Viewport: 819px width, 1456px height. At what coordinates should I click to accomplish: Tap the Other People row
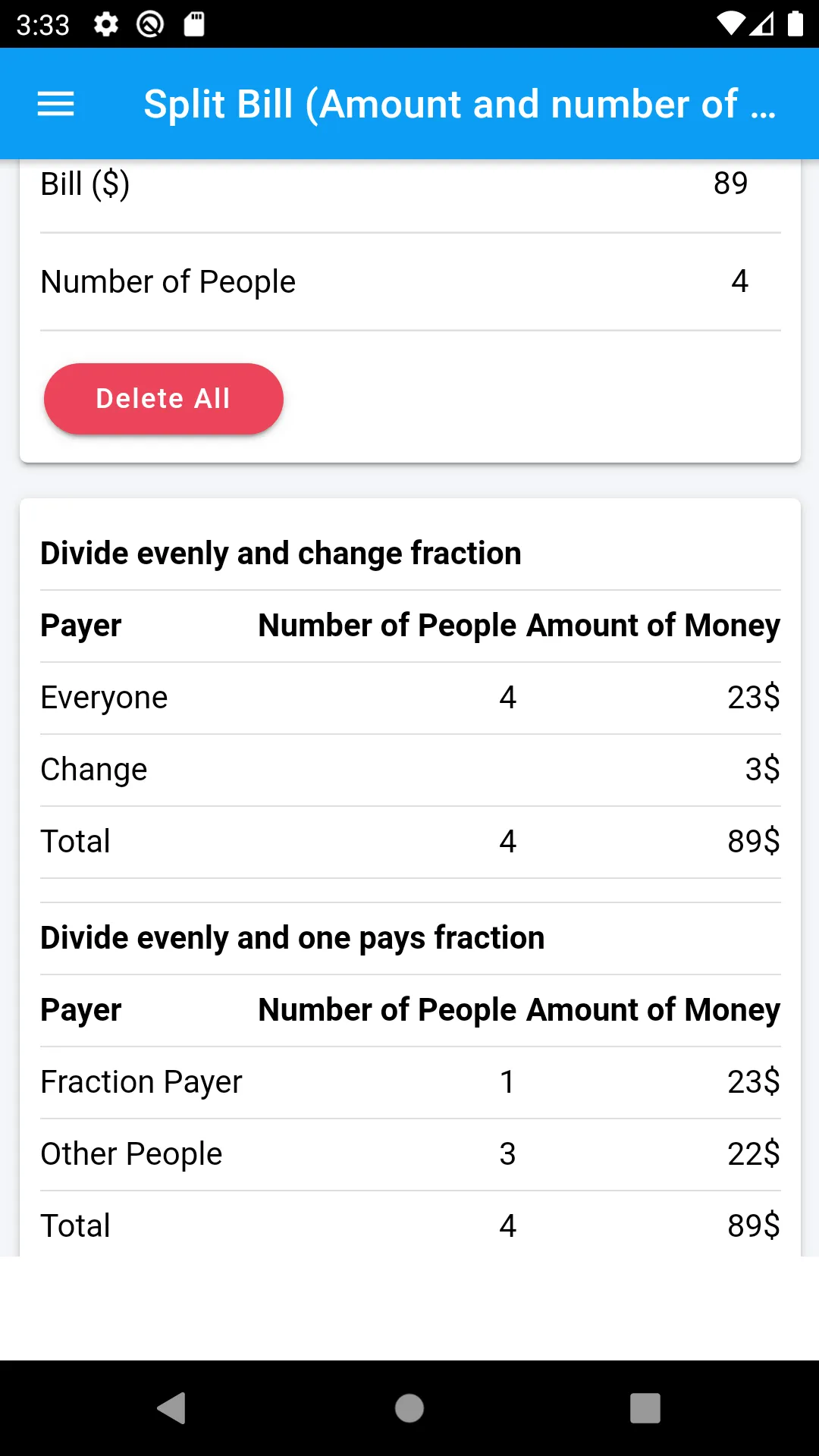click(x=410, y=1154)
